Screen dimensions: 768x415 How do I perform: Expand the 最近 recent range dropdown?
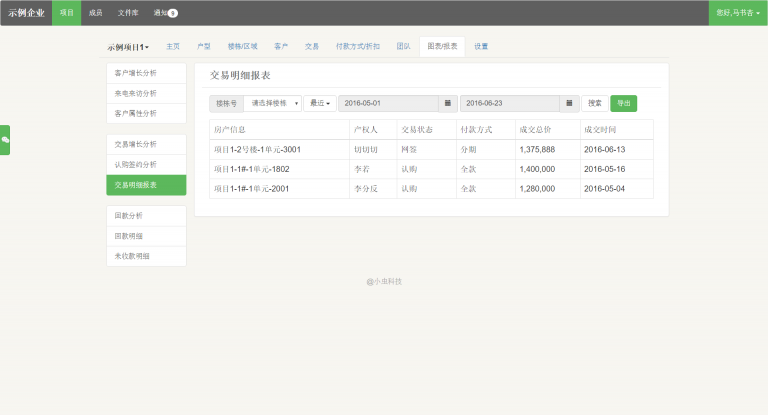(320, 103)
